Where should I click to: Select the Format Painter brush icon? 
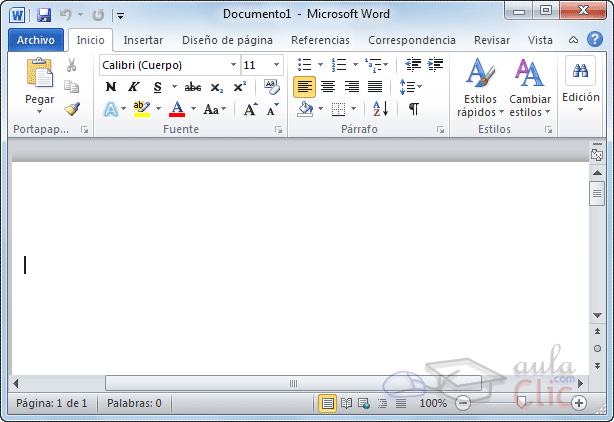tap(72, 109)
